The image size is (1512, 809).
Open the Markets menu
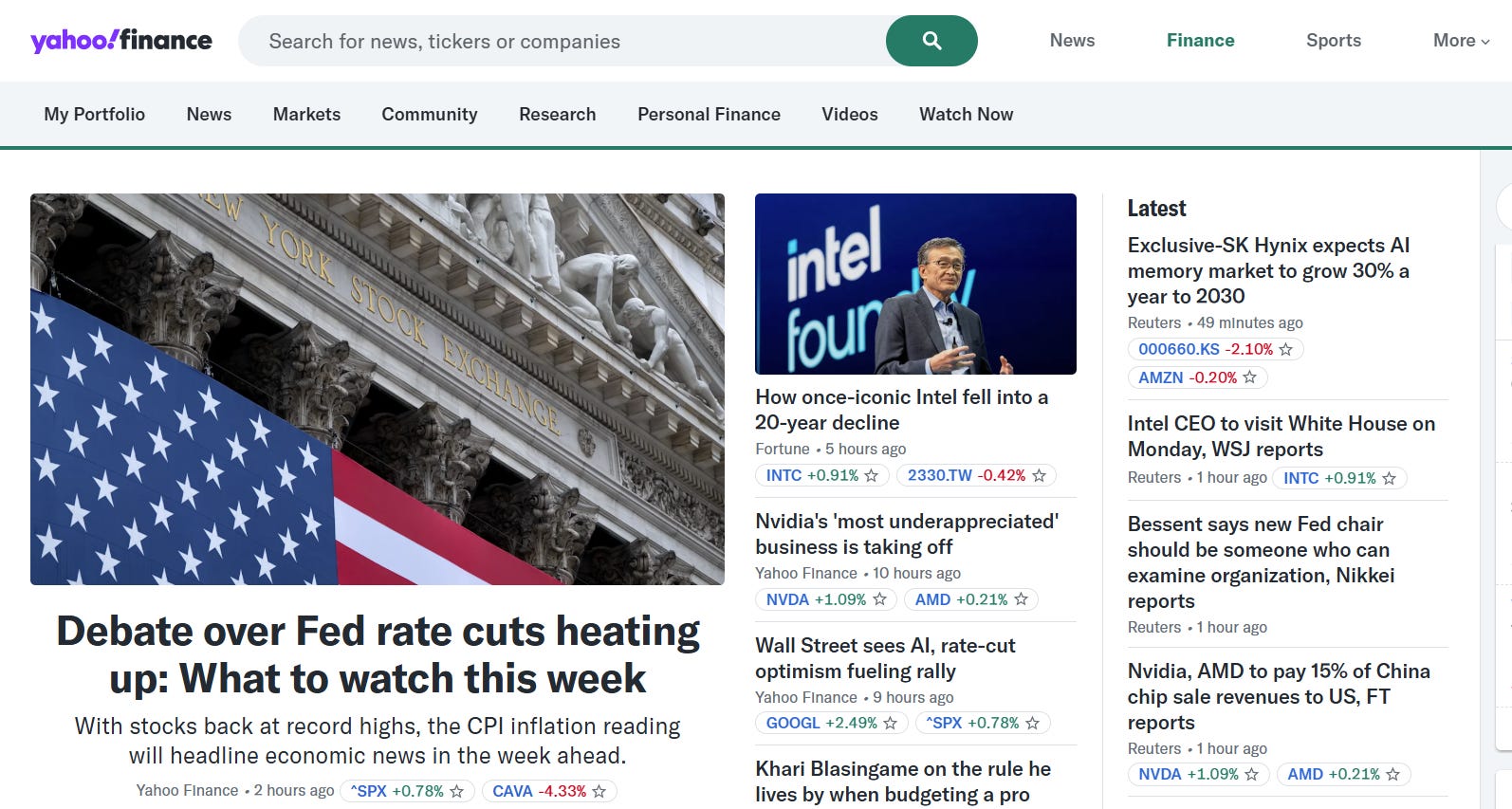coord(306,114)
